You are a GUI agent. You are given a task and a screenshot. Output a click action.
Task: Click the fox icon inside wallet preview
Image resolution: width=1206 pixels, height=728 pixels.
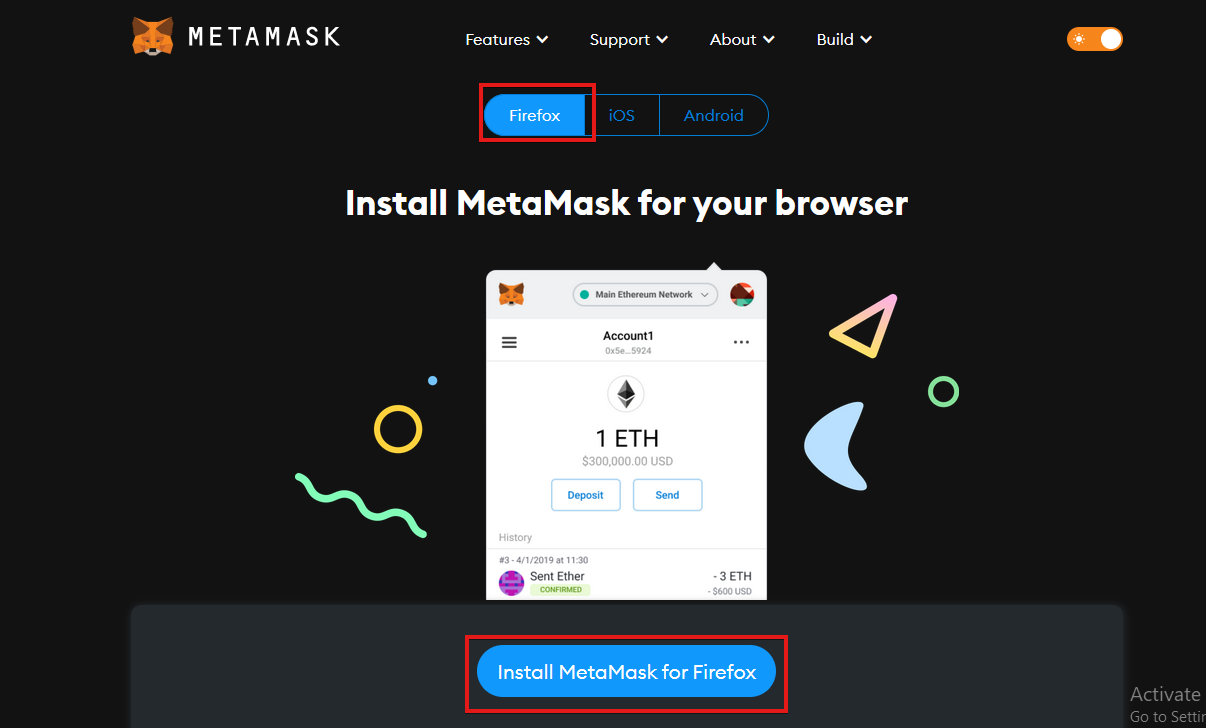[511, 294]
